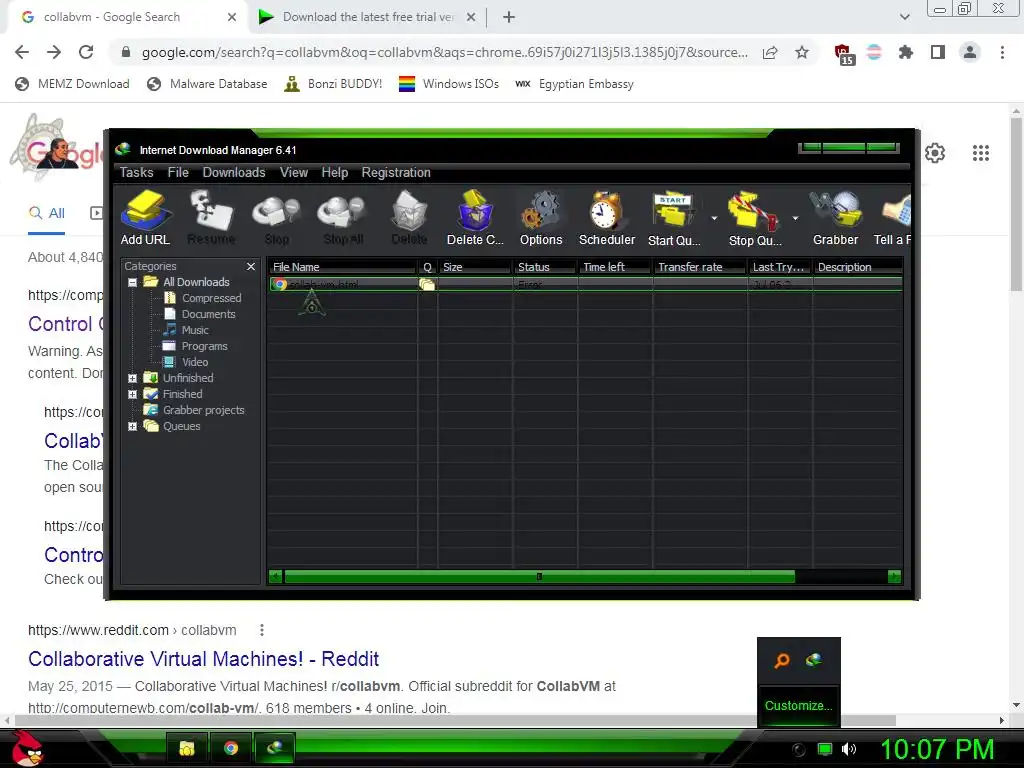This screenshot has width=1024, height=768.
Task: Open Stop Queue dropdown arrow
Action: tap(795, 218)
